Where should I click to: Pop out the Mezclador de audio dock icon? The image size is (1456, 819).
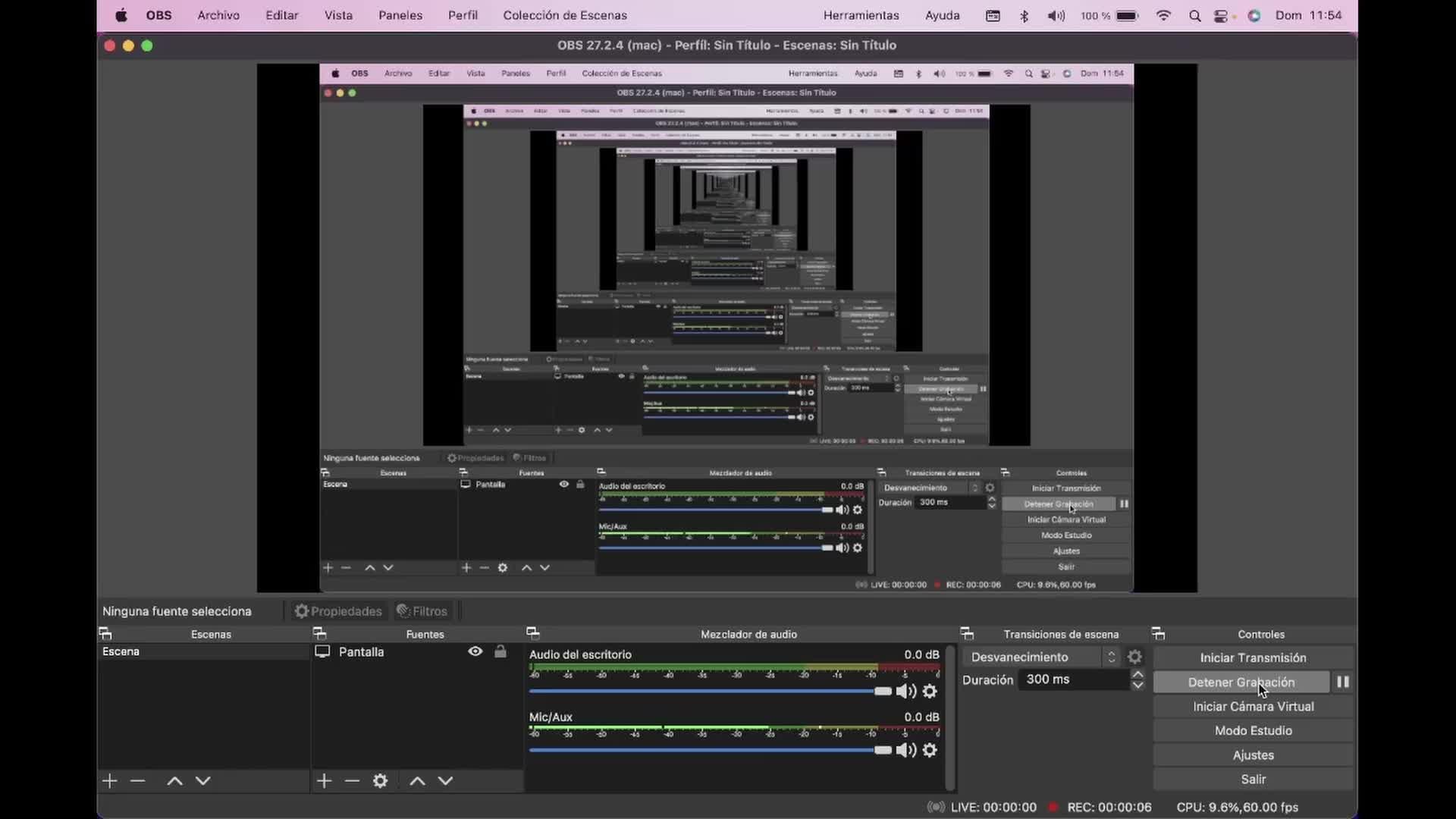[x=533, y=633]
